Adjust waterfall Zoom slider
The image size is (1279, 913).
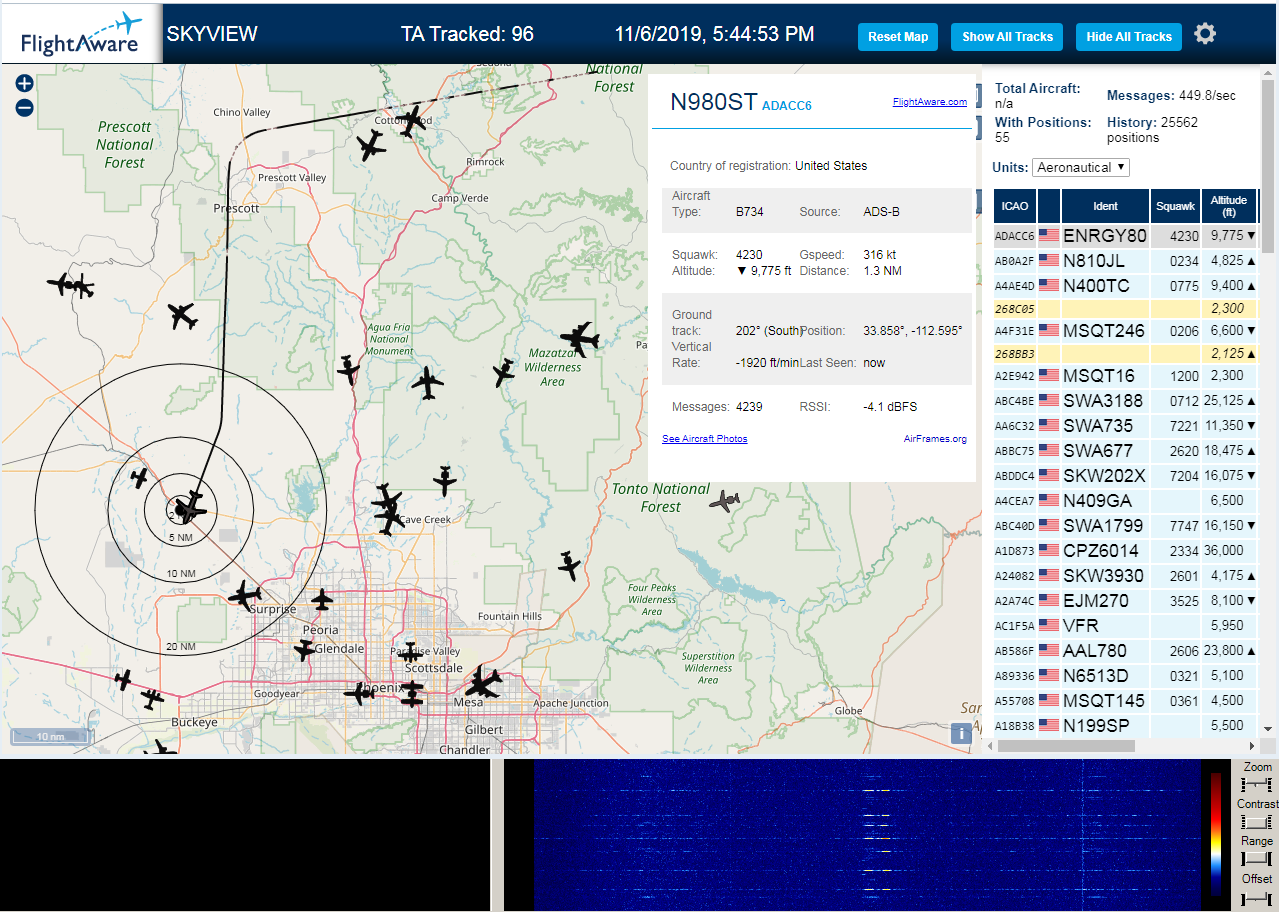1256,784
